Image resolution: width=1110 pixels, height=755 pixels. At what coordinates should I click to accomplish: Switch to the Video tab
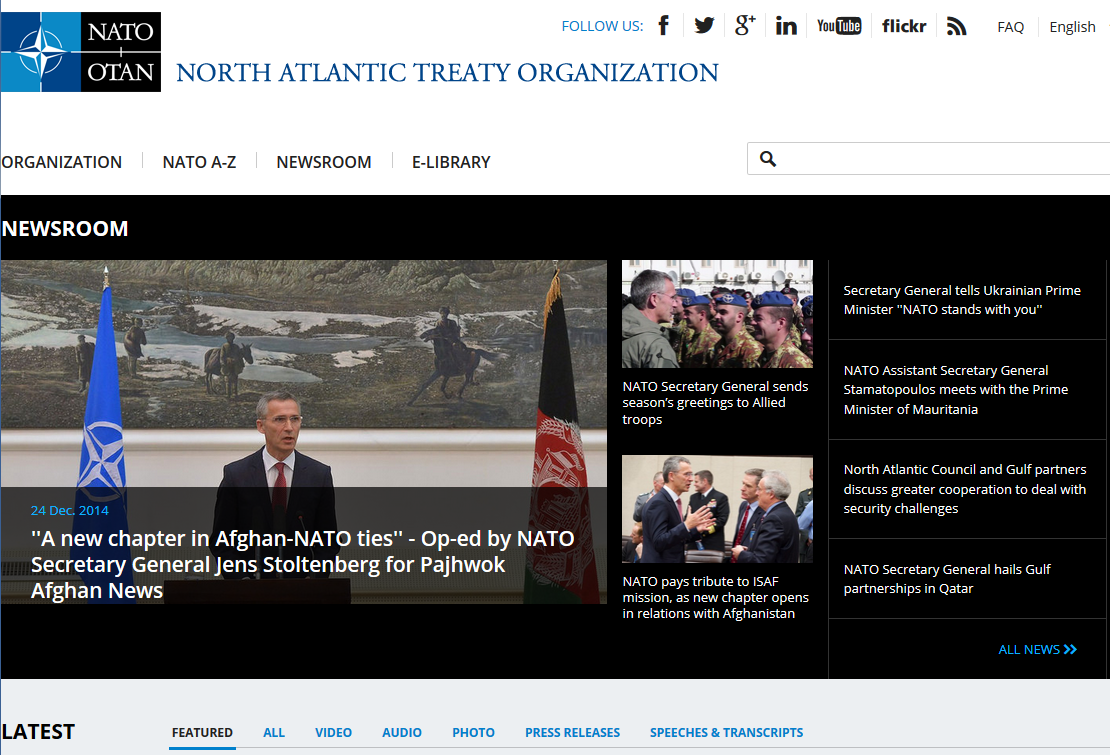click(333, 732)
